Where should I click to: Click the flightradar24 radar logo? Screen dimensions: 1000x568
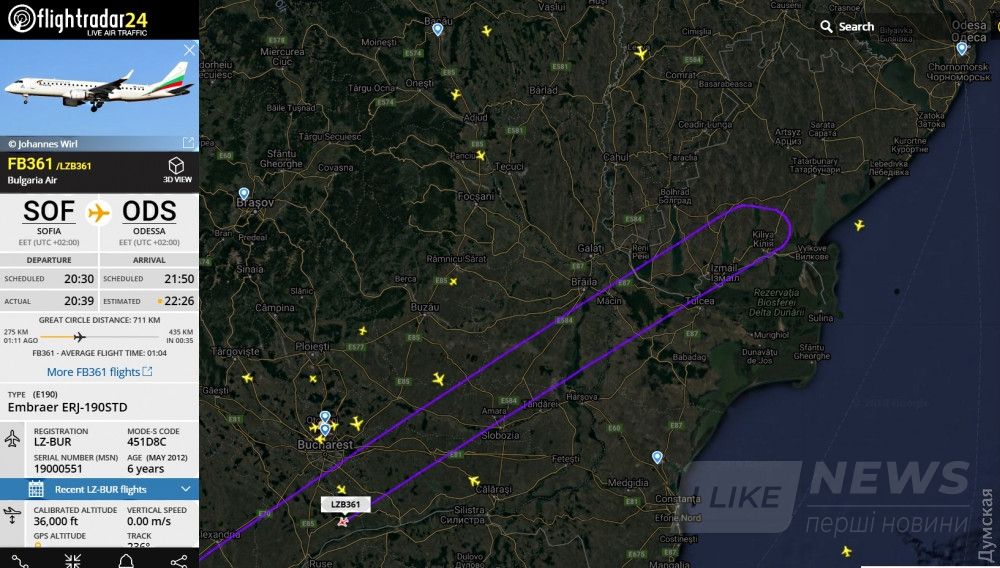(22, 19)
